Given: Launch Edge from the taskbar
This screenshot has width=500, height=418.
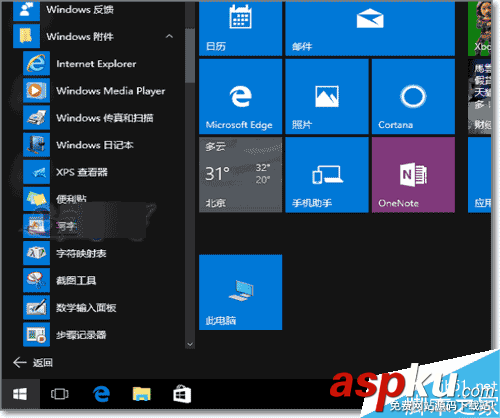Looking at the screenshot, I should [101, 394].
